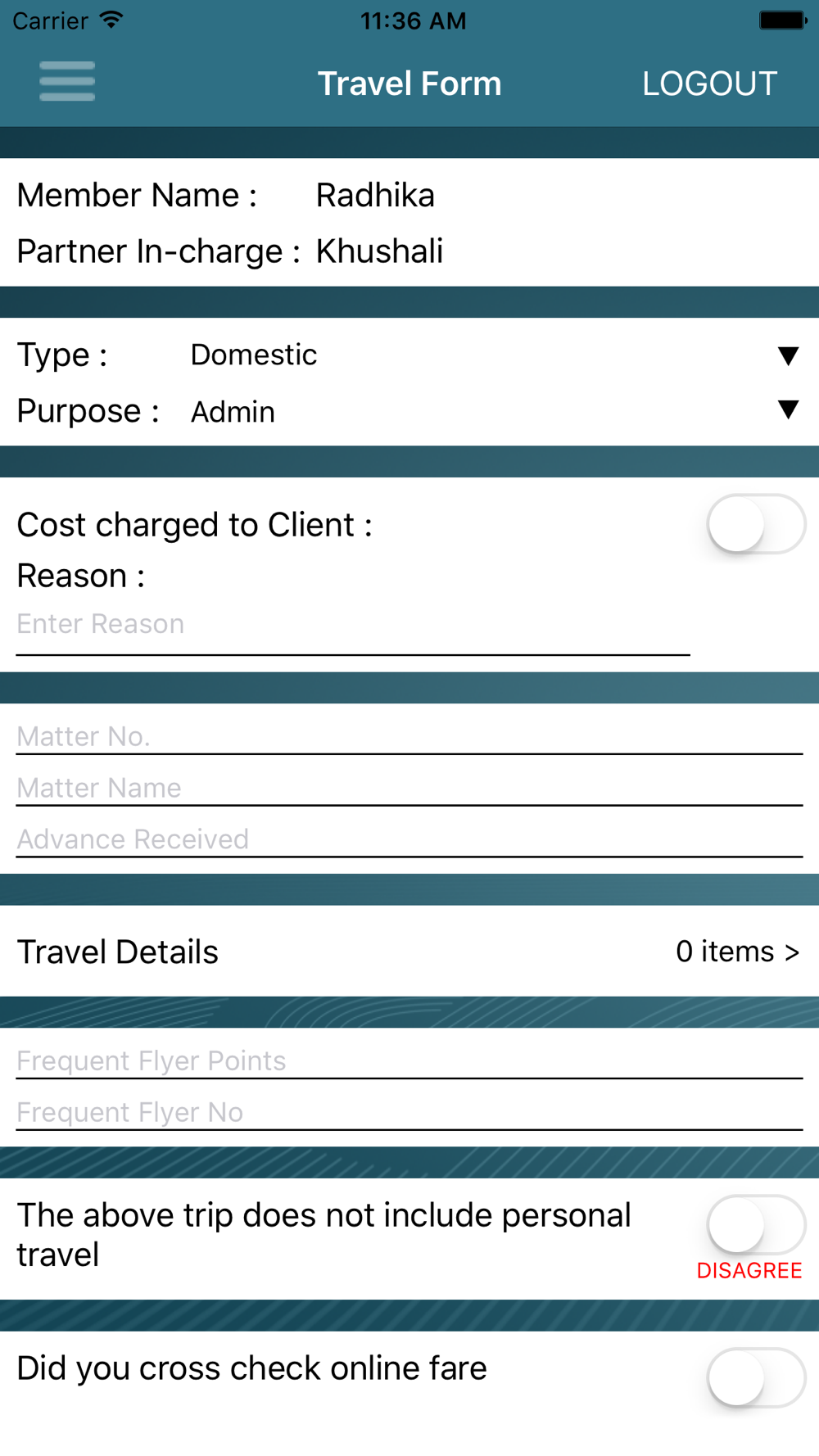The width and height of the screenshot is (819, 1456).
Task: Tap the Travel Details row label
Action: (x=118, y=952)
